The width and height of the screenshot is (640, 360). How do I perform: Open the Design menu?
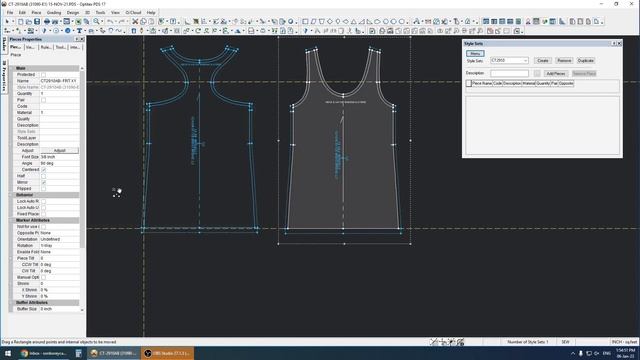tap(73, 13)
